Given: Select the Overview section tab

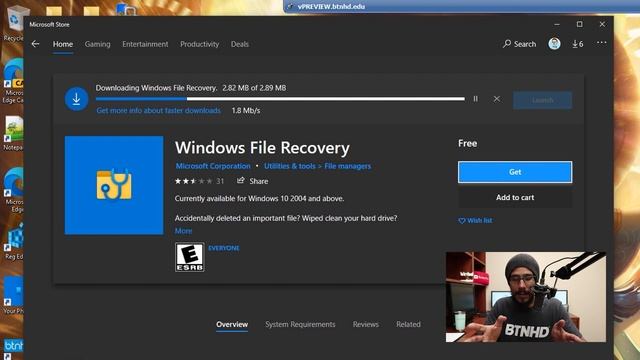Looking at the screenshot, I should (x=232, y=324).
